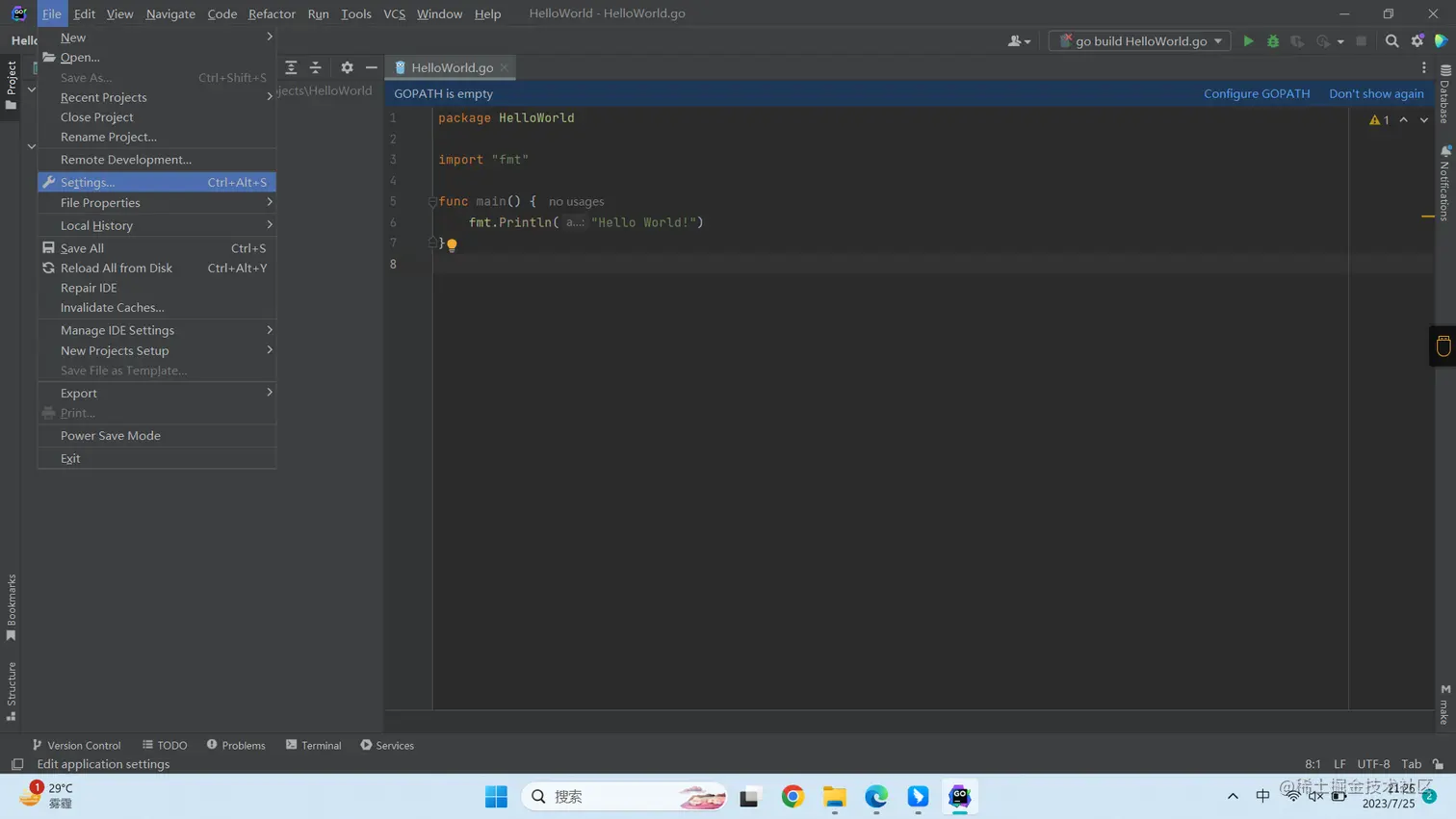Switch to HelloWorld.go editor tab

(x=452, y=67)
